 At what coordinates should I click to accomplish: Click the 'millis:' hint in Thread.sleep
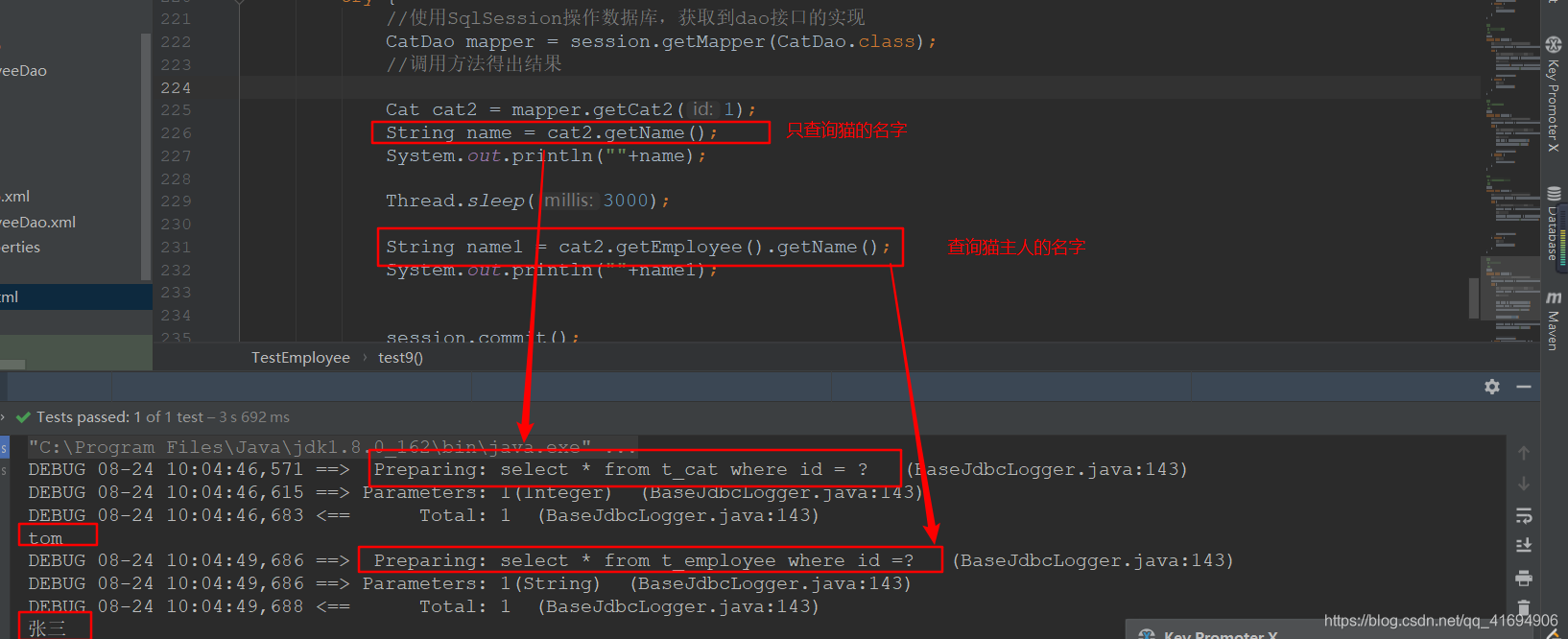(569, 201)
